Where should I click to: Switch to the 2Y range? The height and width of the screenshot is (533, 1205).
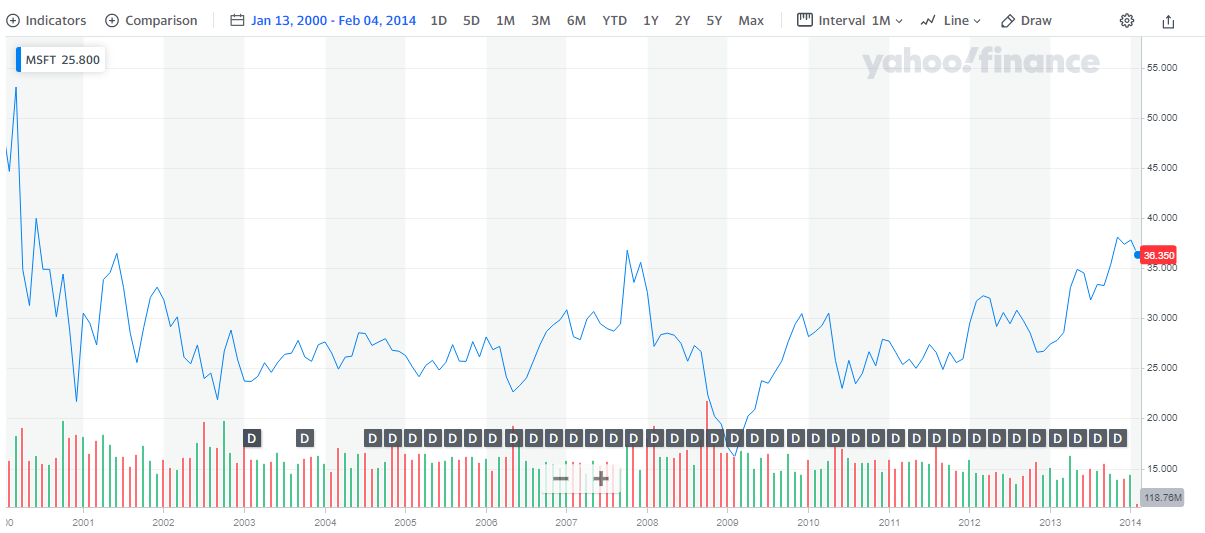tap(682, 20)
